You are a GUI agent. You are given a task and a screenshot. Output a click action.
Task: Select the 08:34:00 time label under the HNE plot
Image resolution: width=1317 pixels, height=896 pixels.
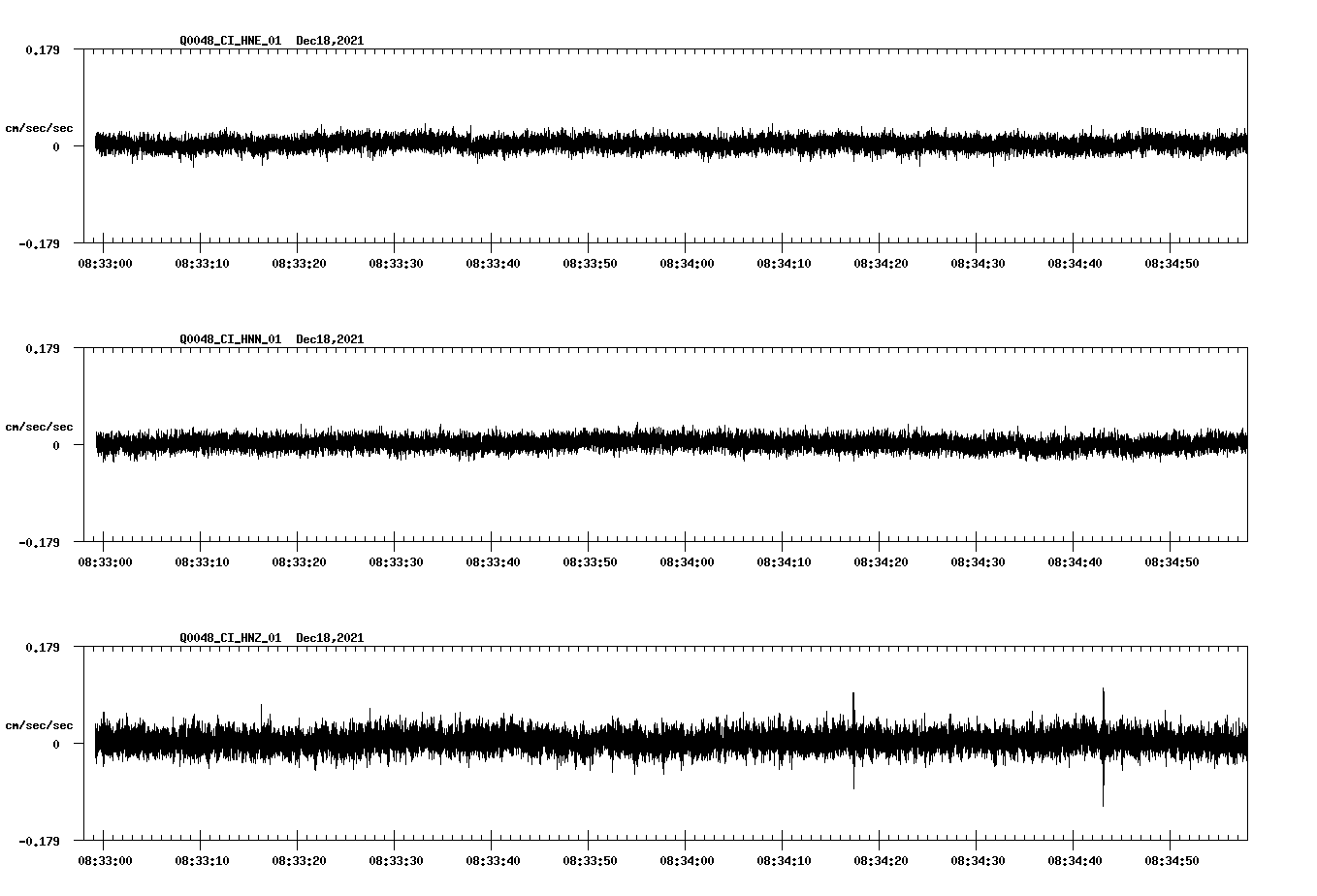[x=687, y=263]
